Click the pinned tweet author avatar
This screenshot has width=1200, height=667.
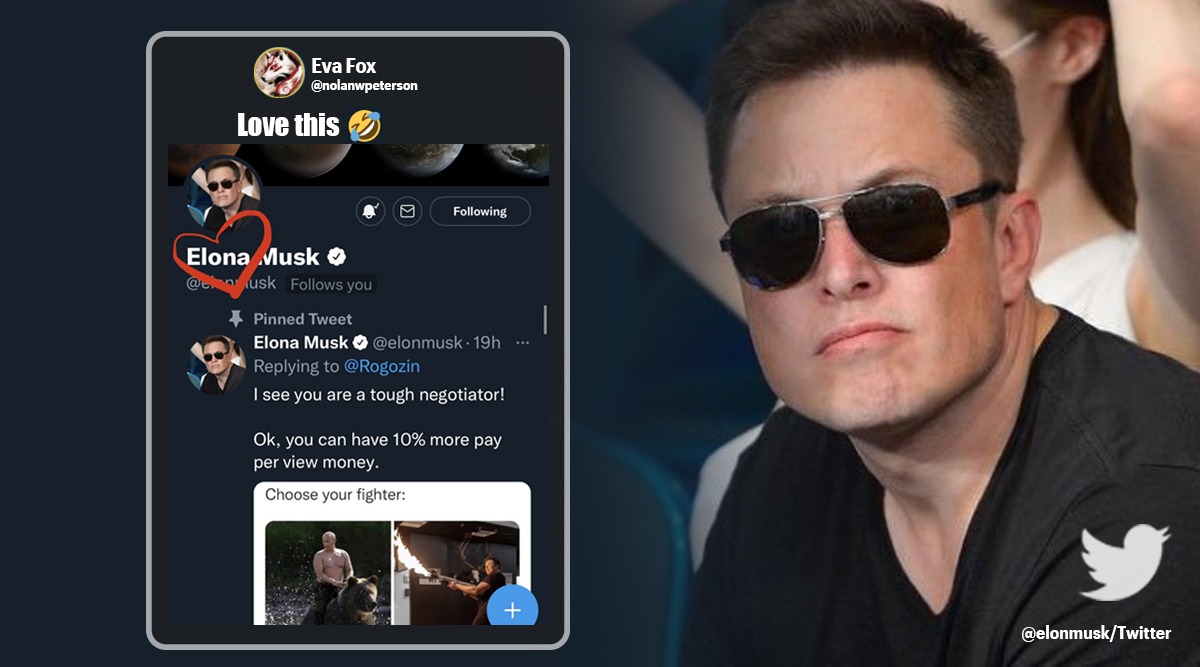tap(217, 364)
